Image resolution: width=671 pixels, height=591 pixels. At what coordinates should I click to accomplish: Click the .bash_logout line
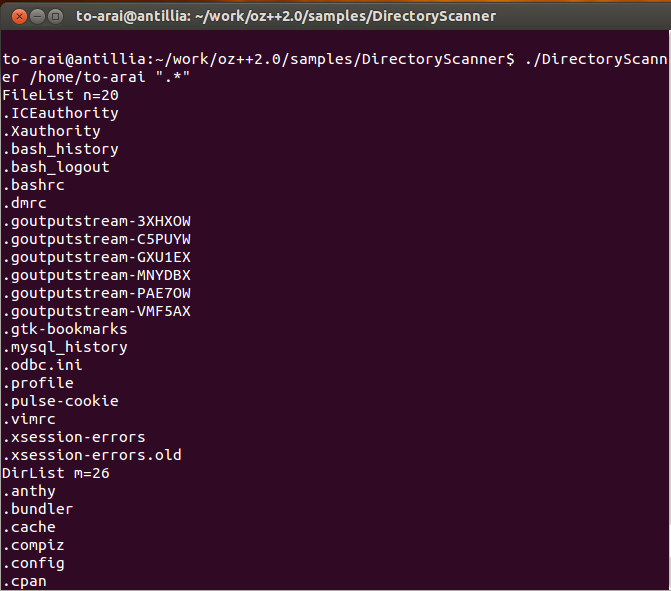(x=56, y=167)
